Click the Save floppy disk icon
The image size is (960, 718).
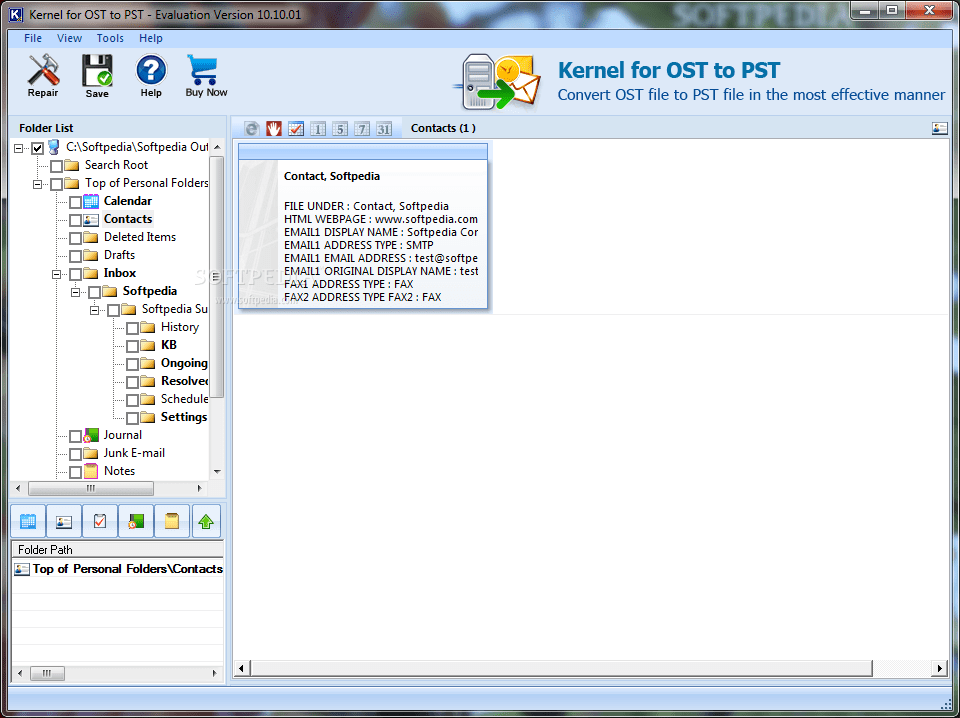pyautogui.click(x=97, y=76)
